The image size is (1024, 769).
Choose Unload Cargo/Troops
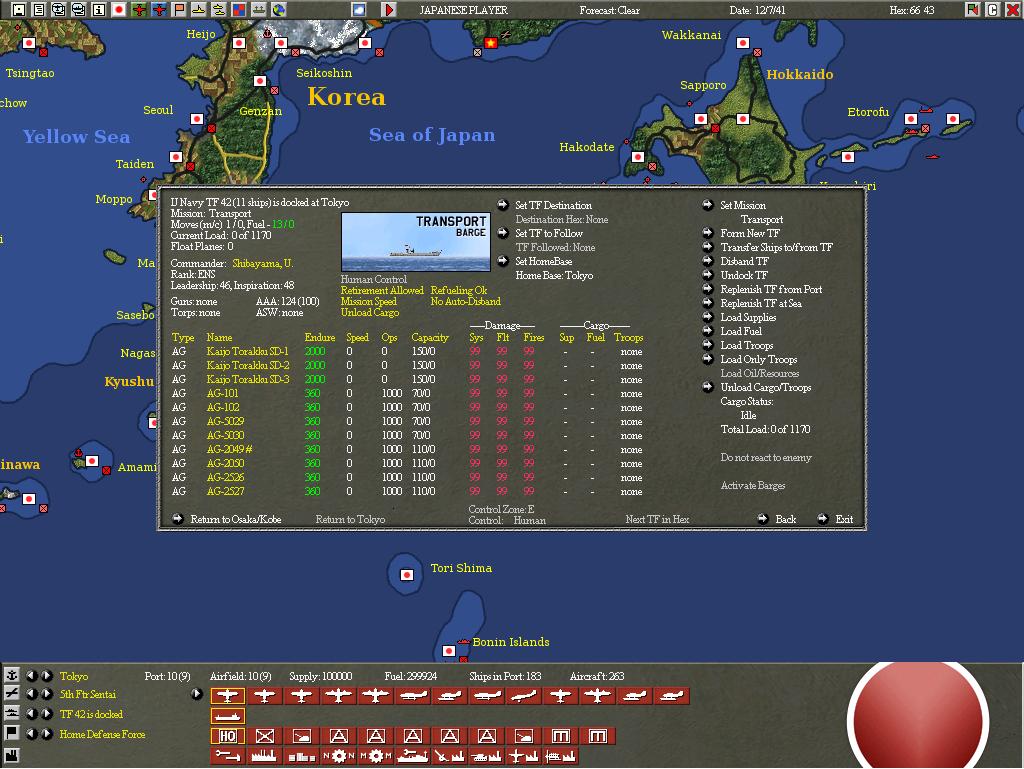(765, 388)
